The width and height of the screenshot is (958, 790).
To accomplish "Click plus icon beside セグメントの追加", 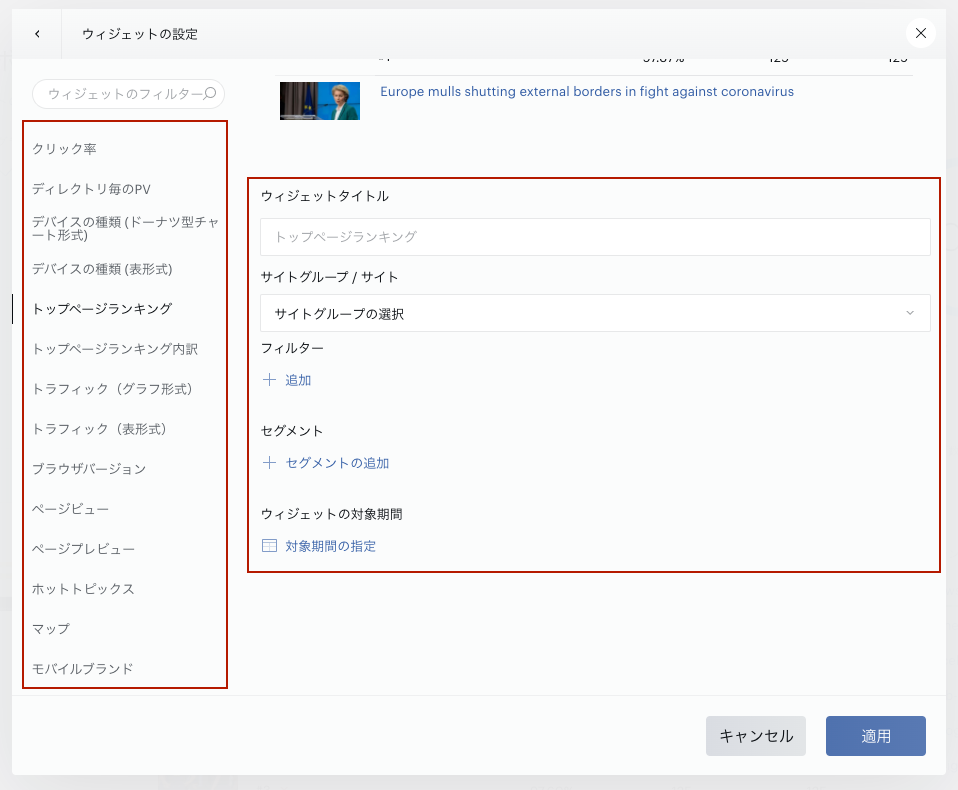I will click(x=269, y=463).
